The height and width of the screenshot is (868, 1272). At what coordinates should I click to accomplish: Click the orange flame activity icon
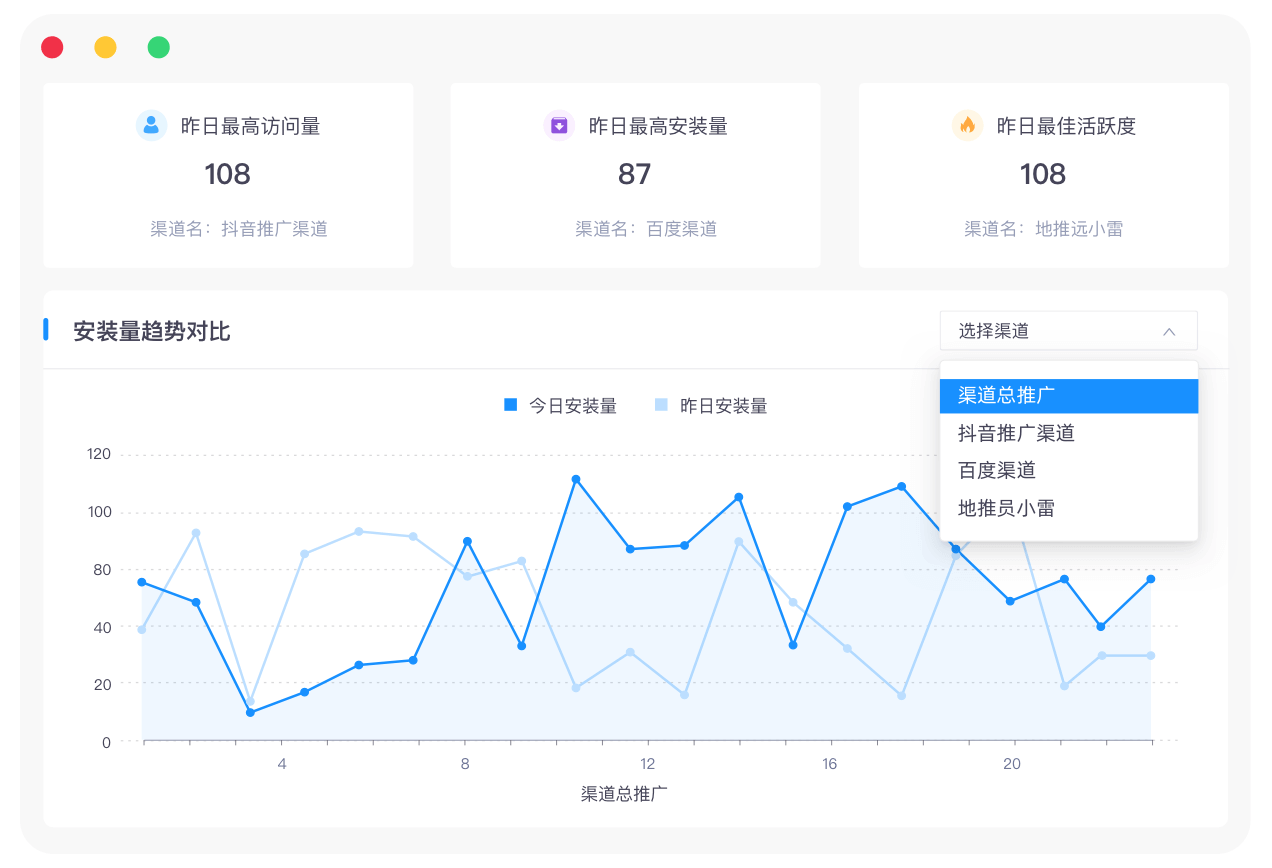click(x=967, y=125)
